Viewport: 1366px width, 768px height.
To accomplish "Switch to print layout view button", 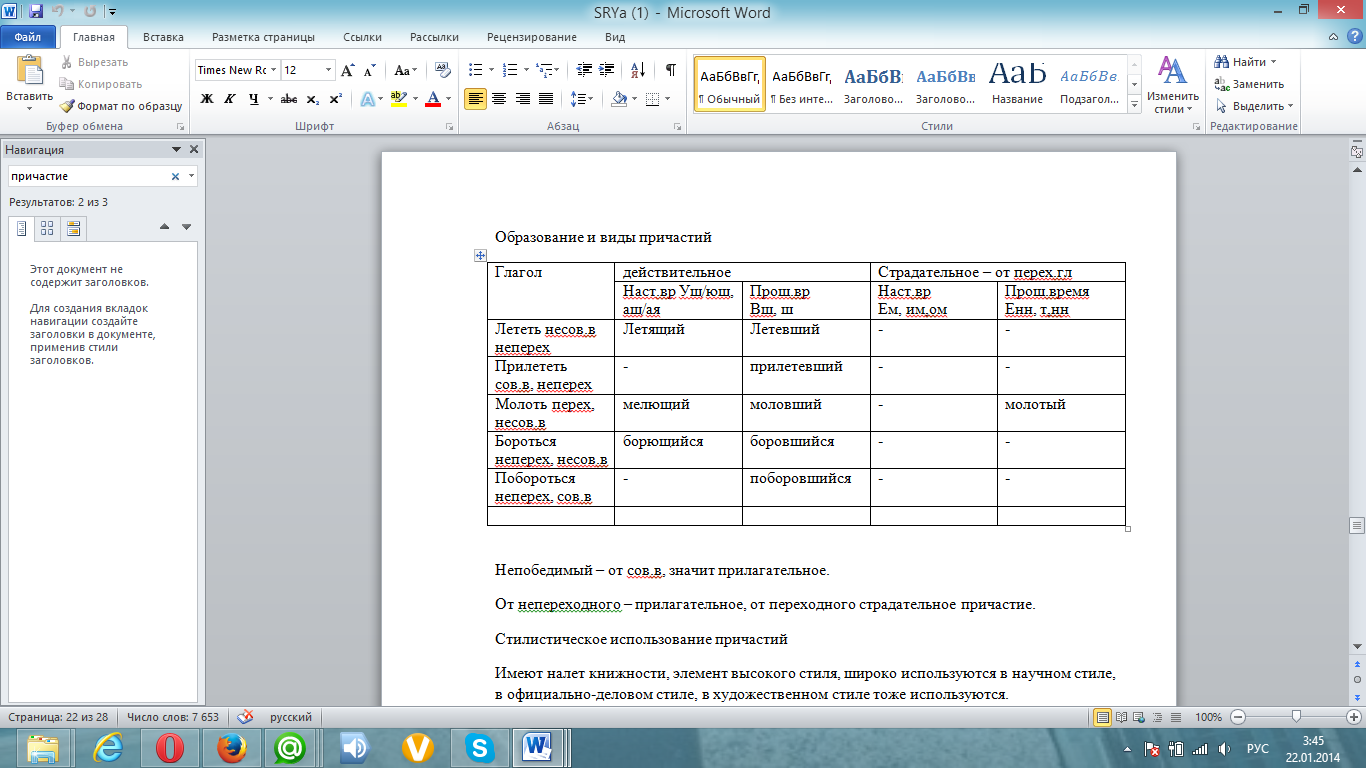I will tap(1103, 717).
